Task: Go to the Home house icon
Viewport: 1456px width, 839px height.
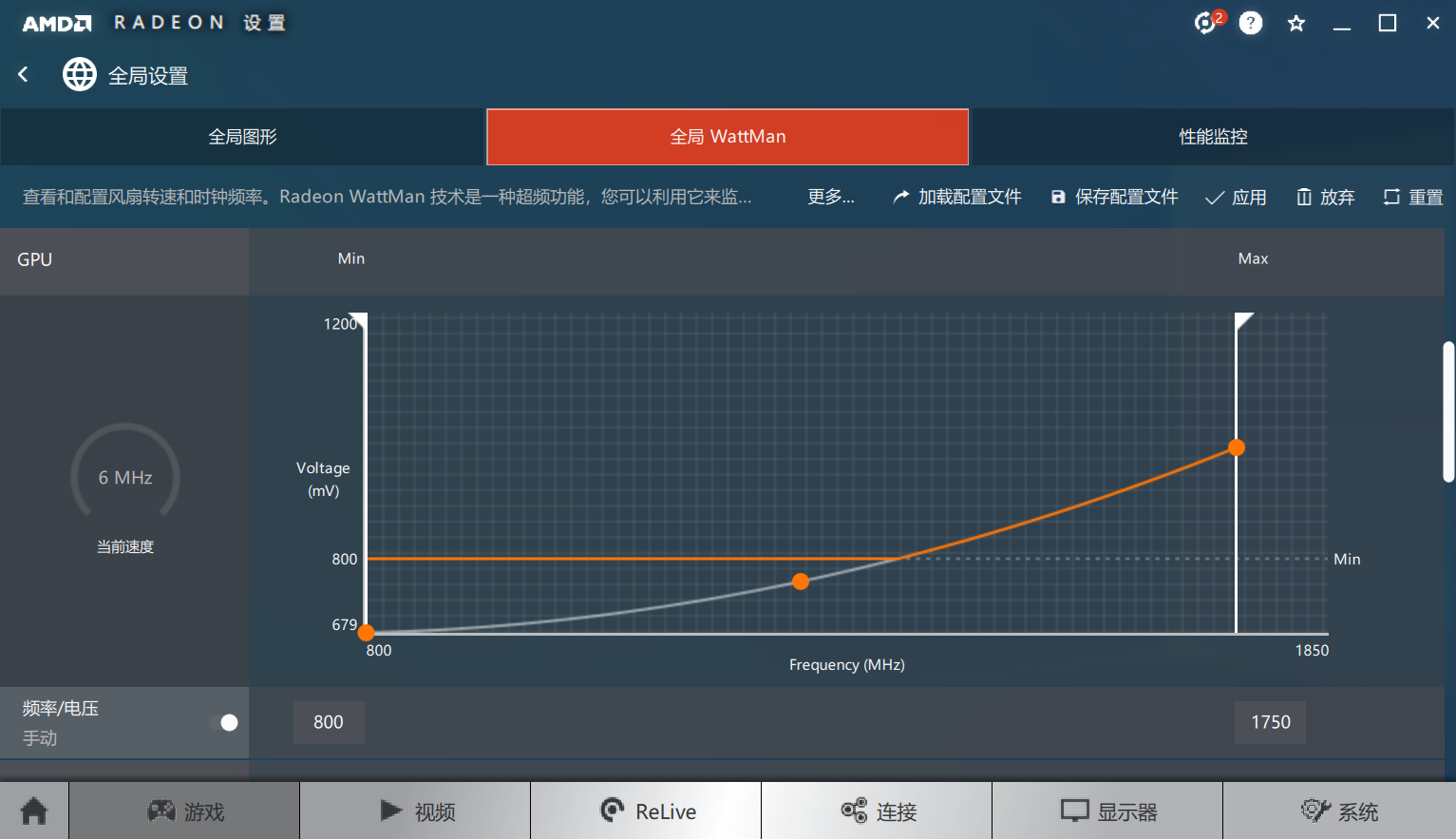Action: coord(34,810)
